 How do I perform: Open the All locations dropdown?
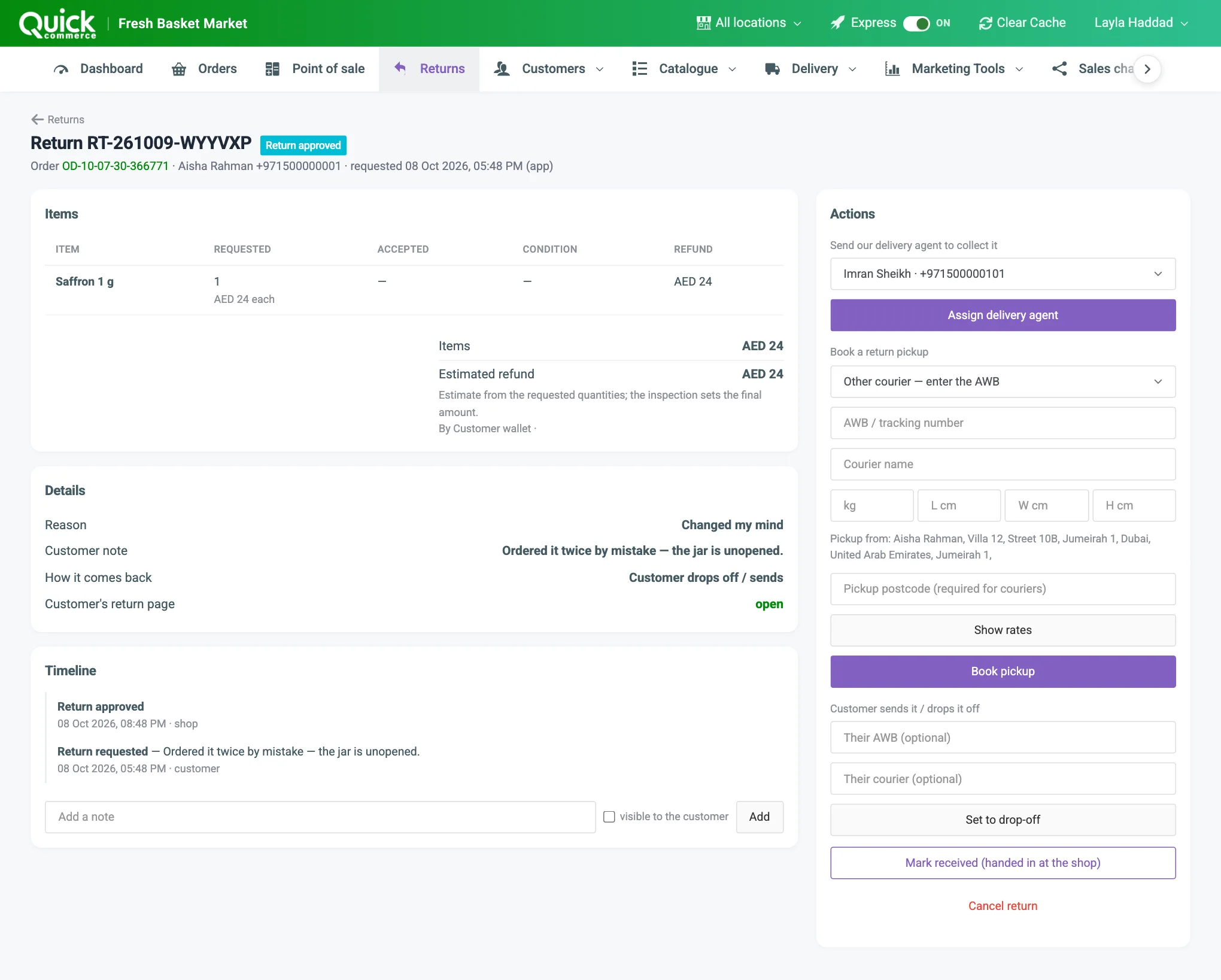[x=749, y=23]
